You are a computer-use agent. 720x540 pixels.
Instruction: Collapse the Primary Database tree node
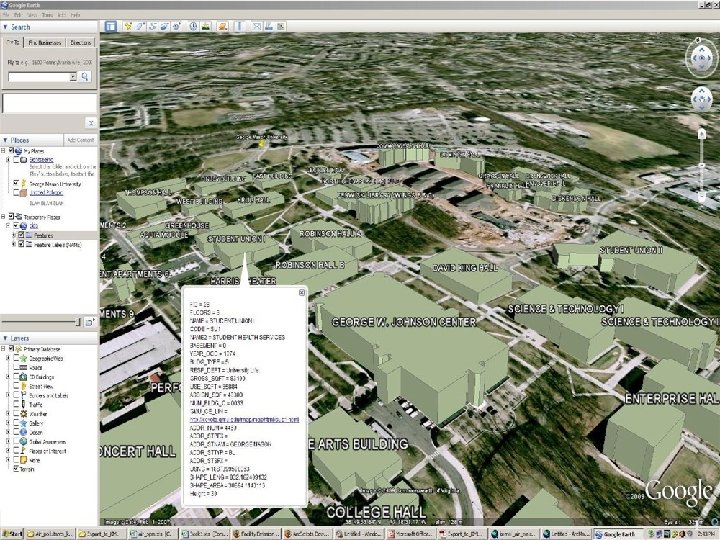click(x=4, y=349)
